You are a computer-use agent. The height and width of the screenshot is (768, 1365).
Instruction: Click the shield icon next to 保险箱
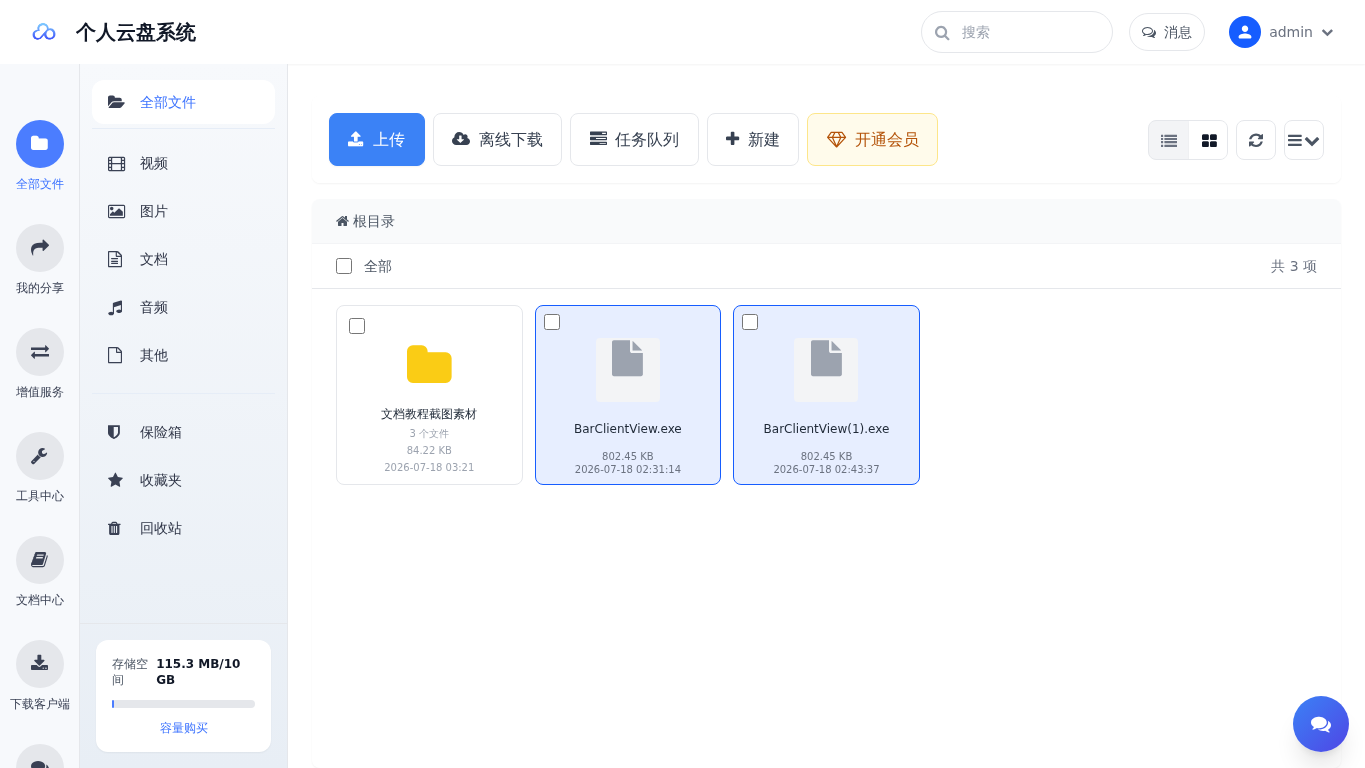click(x=114, y=432)
